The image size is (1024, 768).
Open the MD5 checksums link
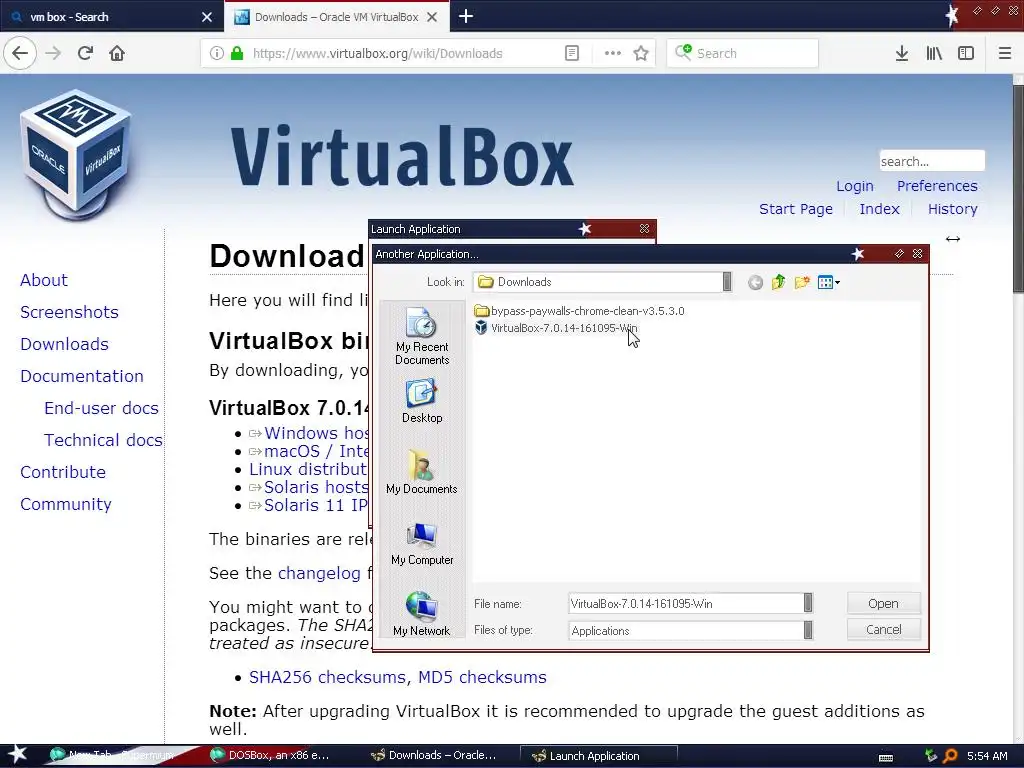pos(482,677)
